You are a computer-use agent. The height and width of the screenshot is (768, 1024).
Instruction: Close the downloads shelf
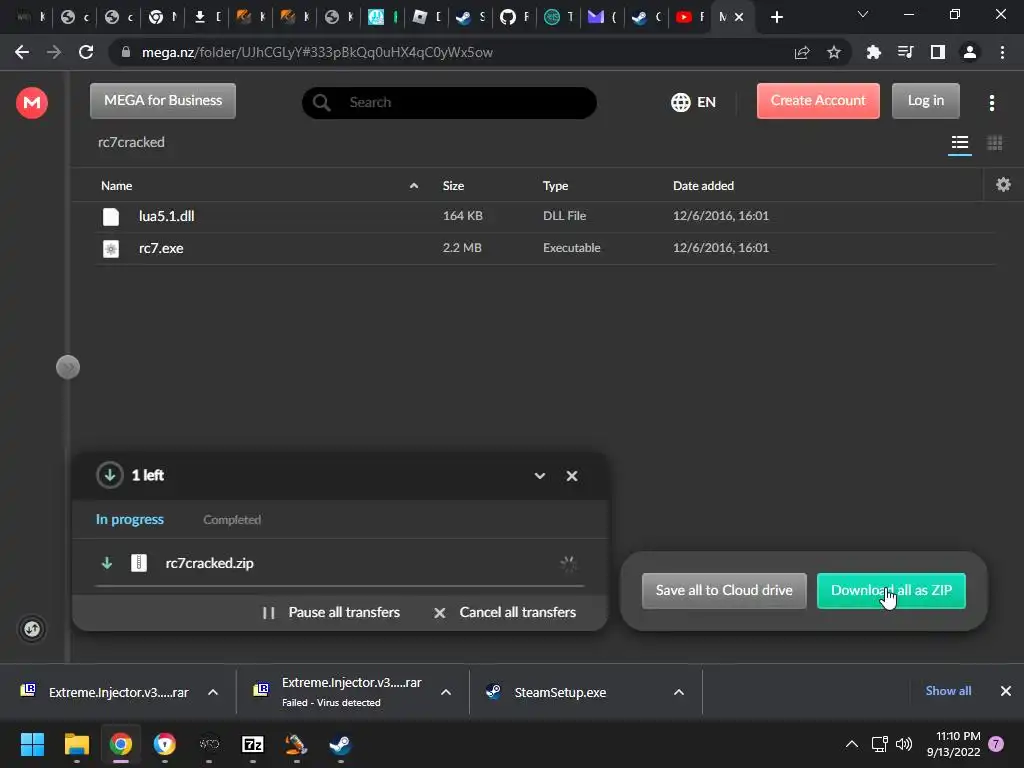point(1006,690)
